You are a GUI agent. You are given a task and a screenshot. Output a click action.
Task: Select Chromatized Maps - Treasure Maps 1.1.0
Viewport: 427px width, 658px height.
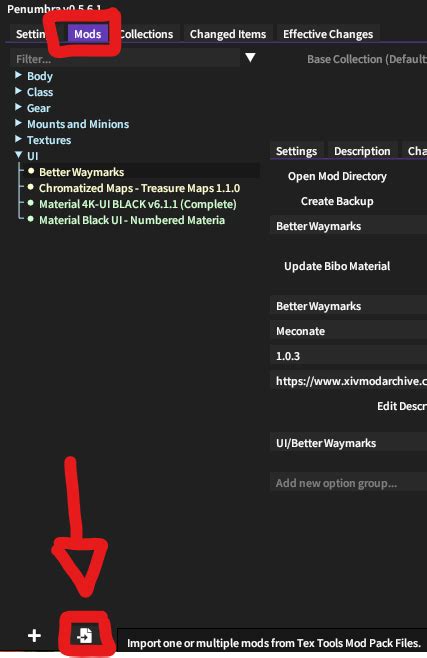tap(139, 188)
